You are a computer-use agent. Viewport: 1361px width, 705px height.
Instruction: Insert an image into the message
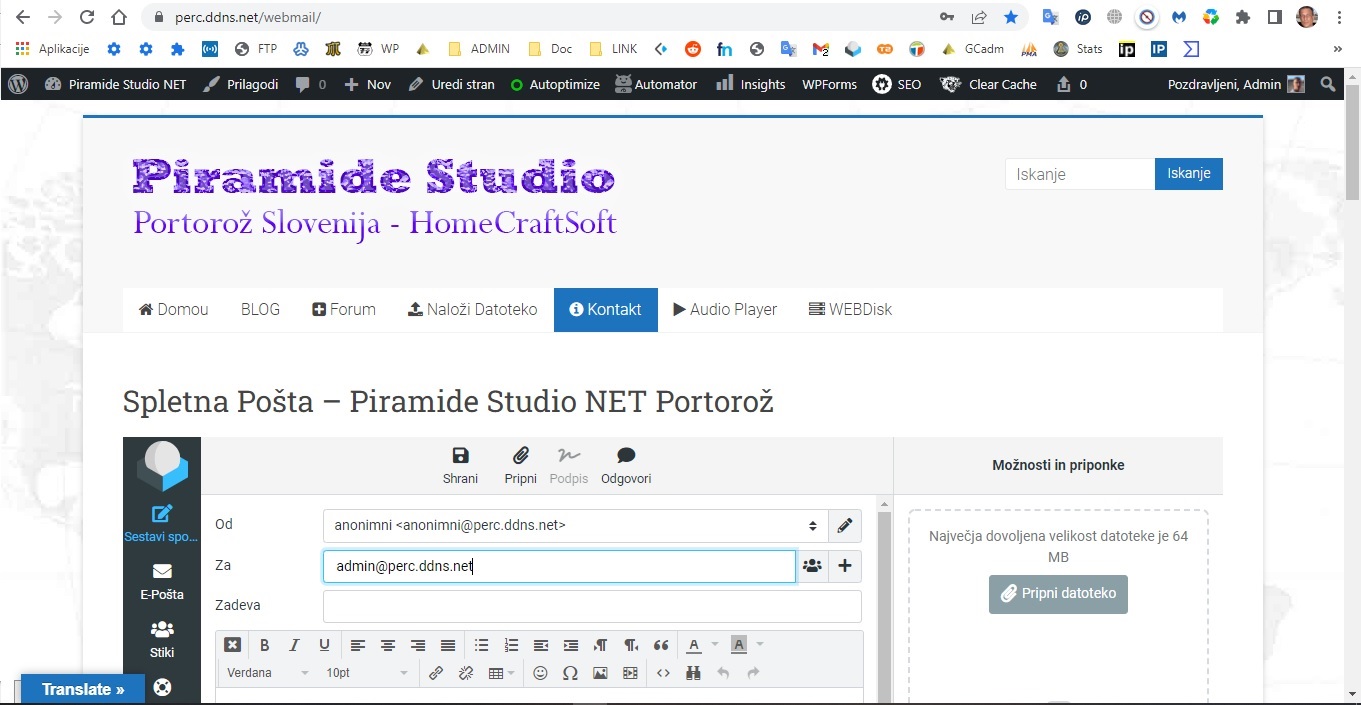[600, 673]
